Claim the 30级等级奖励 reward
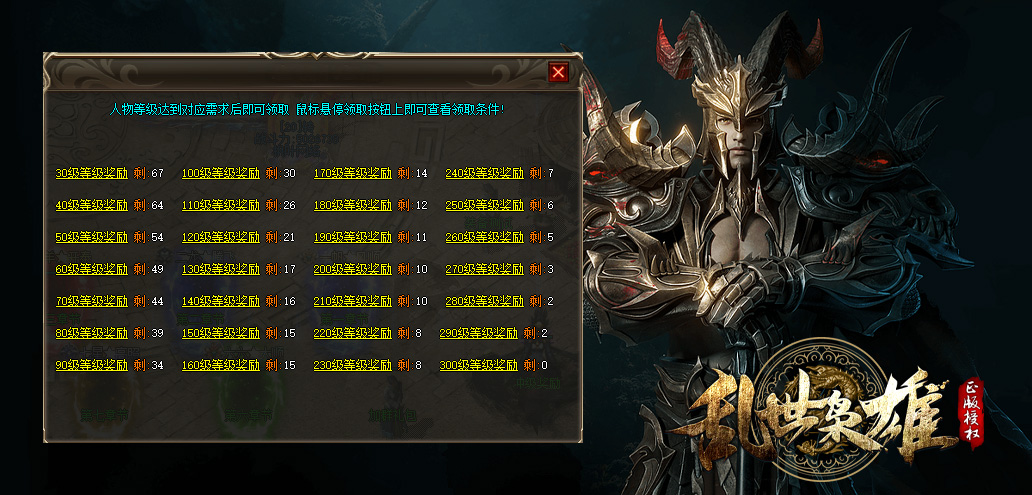The height and width of the screenshot is (495, 1032). (x=92, y=174)
